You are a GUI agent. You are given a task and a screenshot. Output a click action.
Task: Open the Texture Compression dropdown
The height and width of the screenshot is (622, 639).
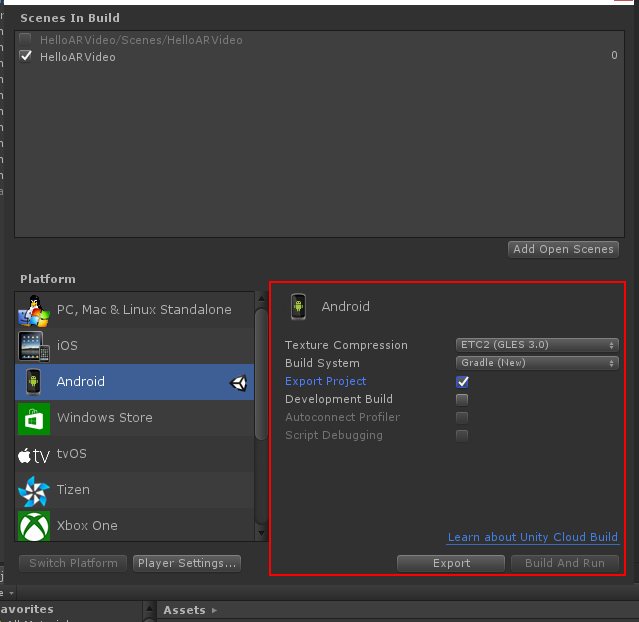[537, 345]
